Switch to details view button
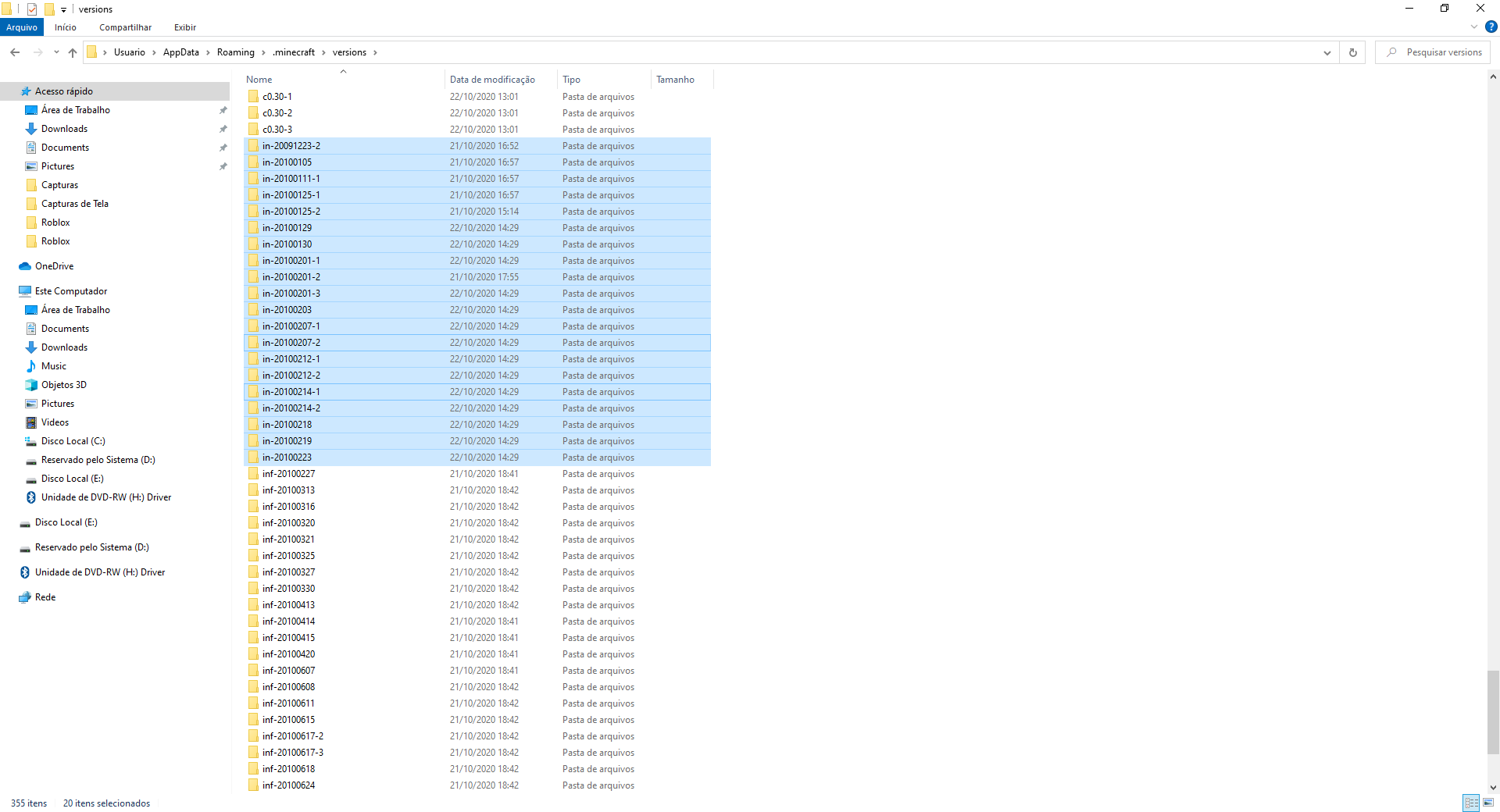This screenshot has height=812, width=1500. 1471,803
